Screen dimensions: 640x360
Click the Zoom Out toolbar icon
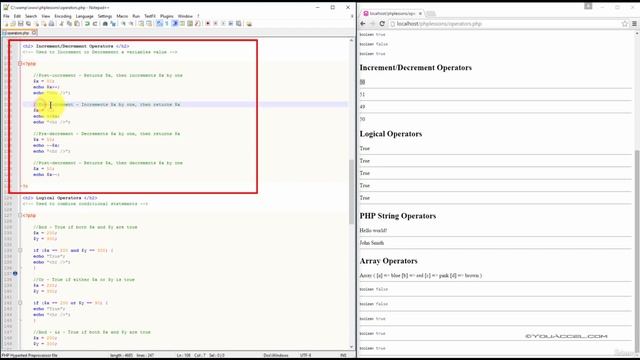coord(131,24)
